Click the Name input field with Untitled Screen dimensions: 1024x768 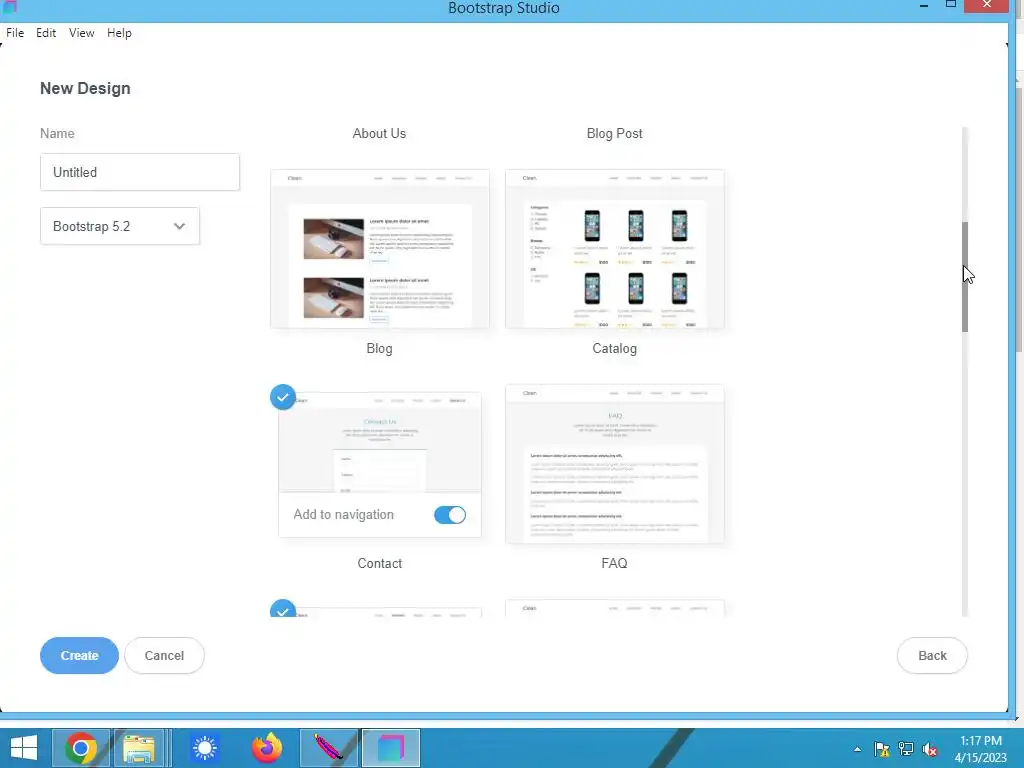click(140, 172)
